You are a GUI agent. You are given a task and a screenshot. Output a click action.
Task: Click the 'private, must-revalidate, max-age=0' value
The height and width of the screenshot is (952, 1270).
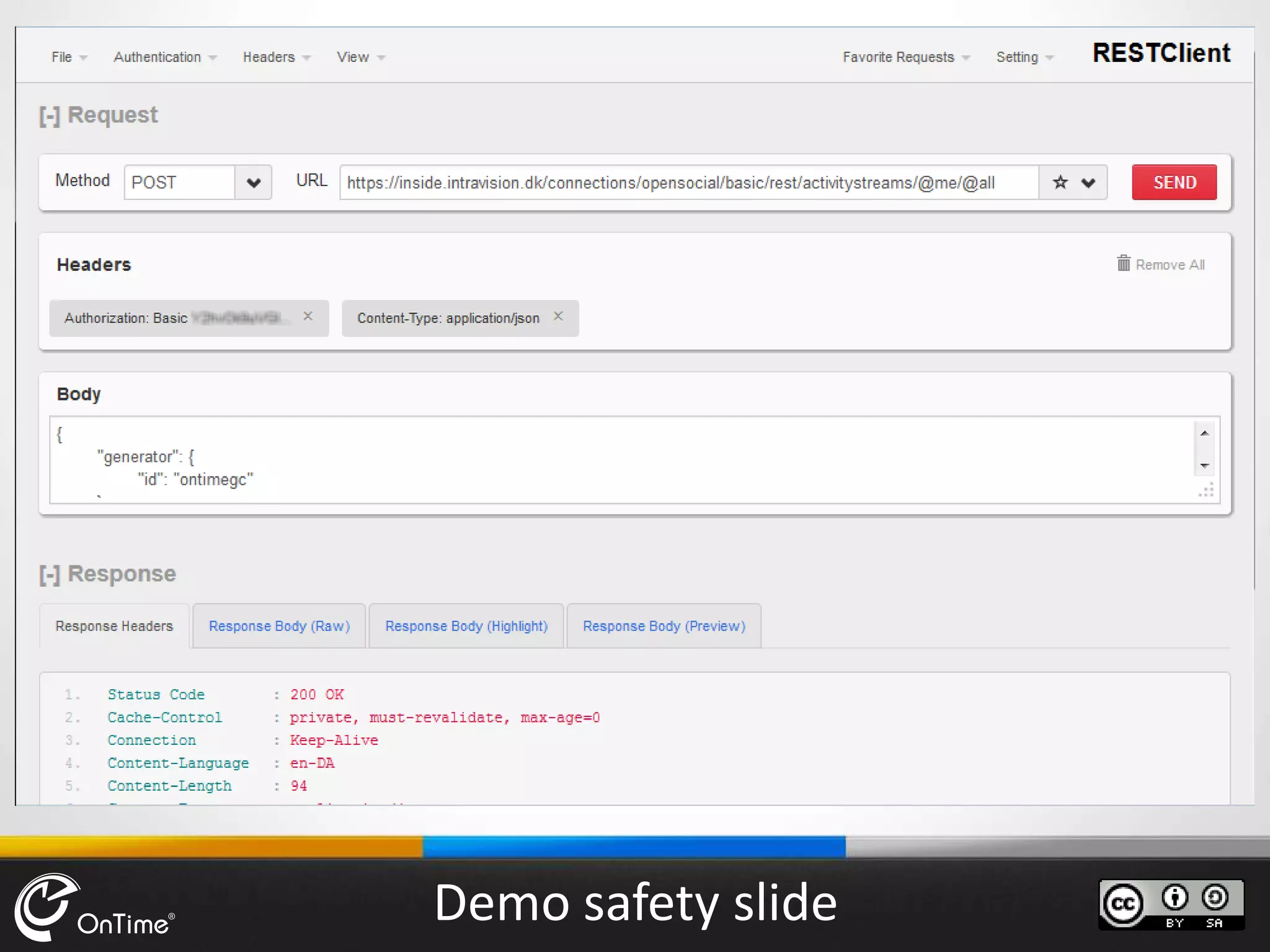[445, 718]
